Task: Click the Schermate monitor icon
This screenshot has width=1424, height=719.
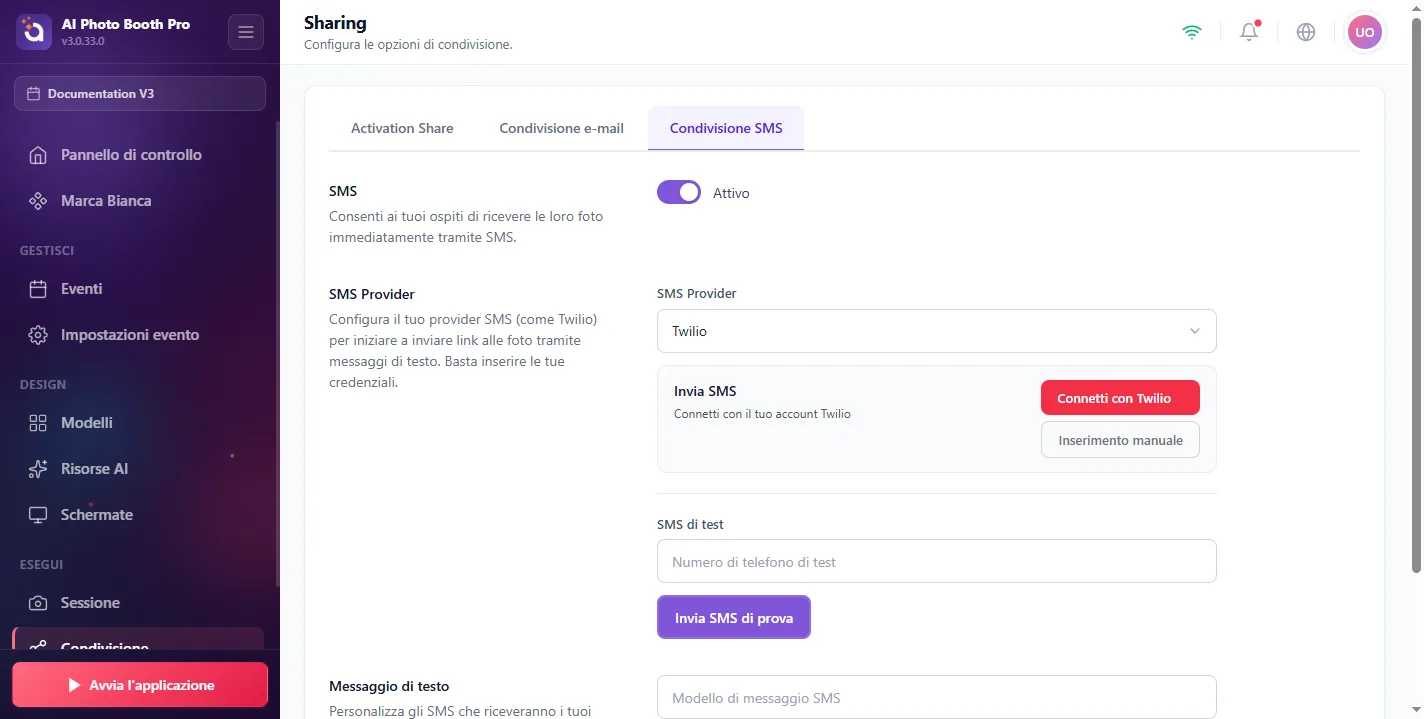Action: pos(38,515)
